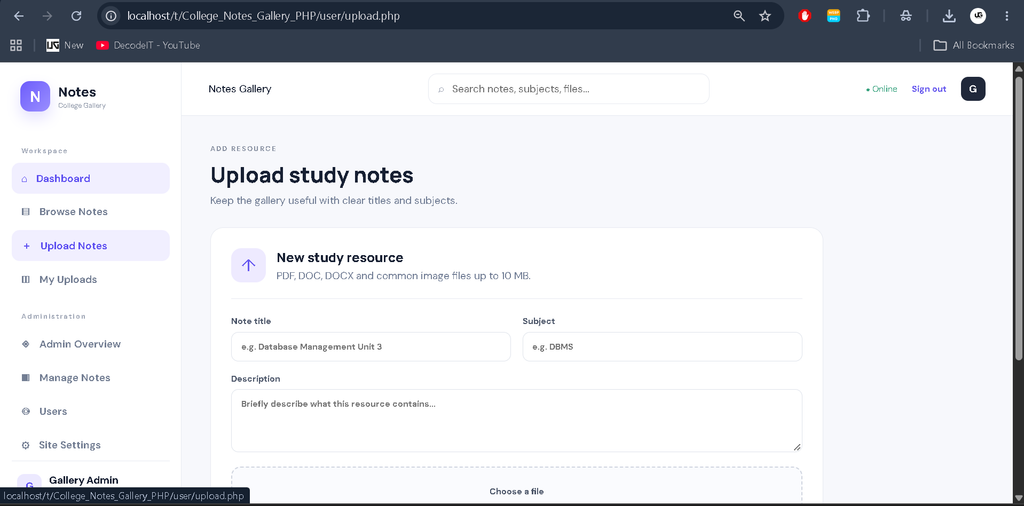Open the All Bookmarks folder
Screen dimensions: 1024x506
(x=974, y=45)
